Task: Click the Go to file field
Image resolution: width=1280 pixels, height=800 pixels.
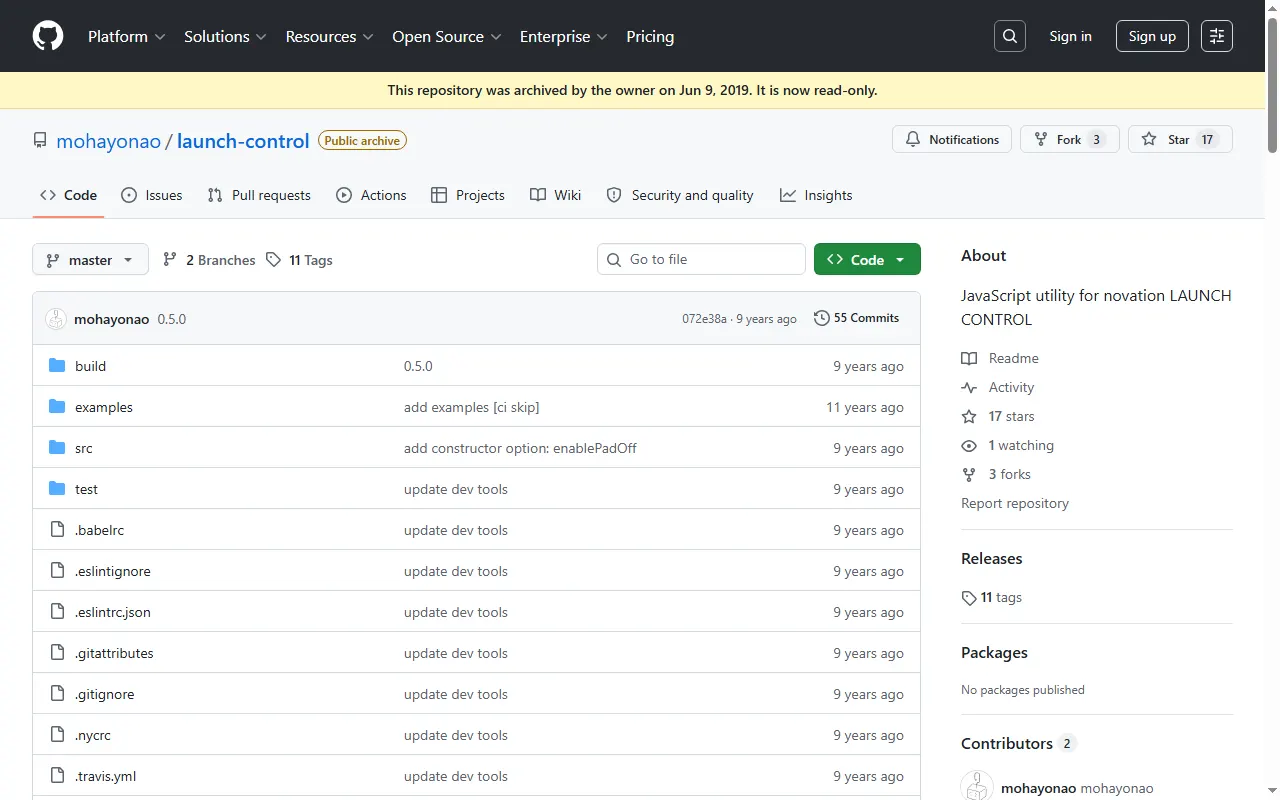Action: click(x=701, y=260)
